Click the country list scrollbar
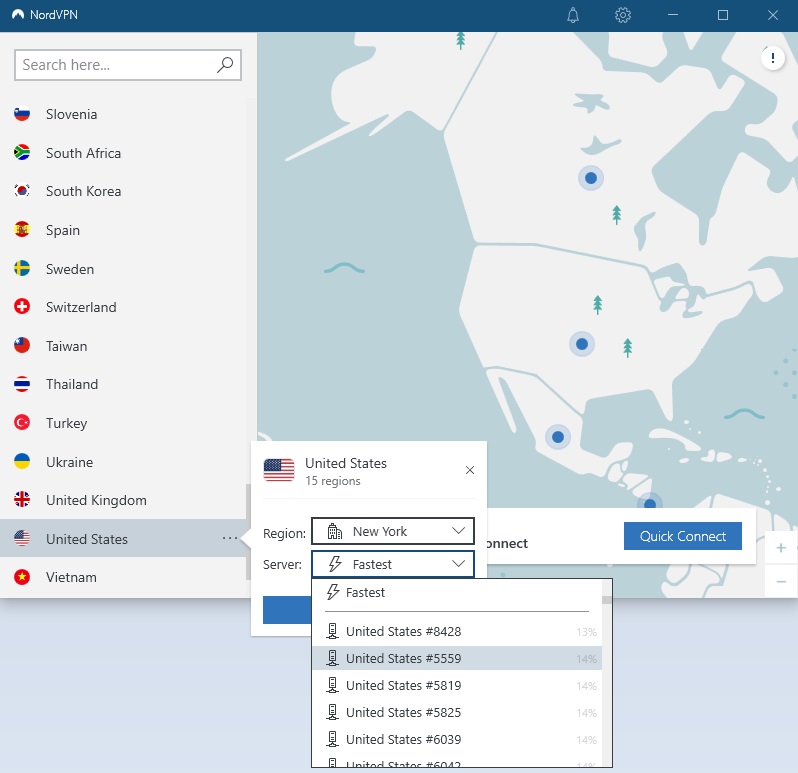The image size is (798, 773). coord(248,532)
